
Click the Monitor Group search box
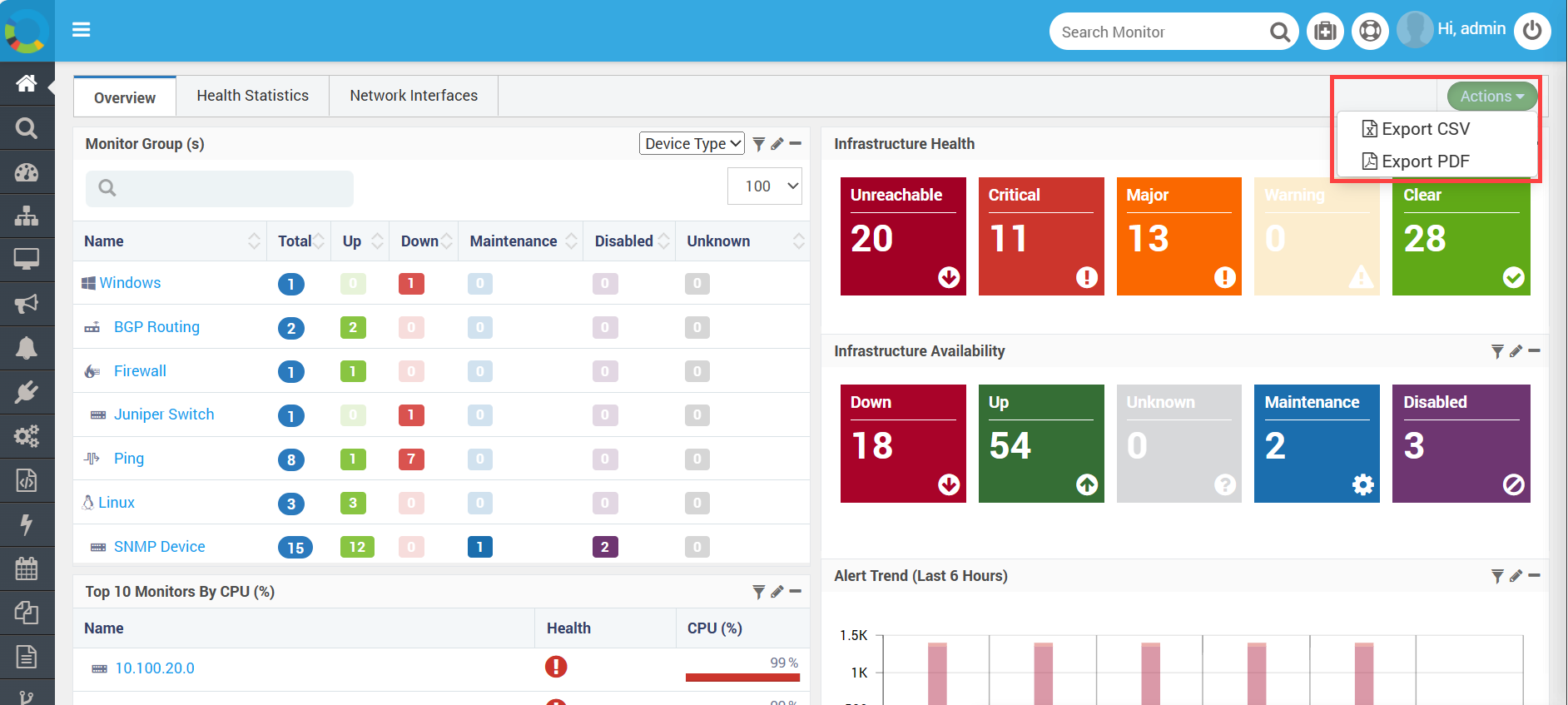point(220,188)
